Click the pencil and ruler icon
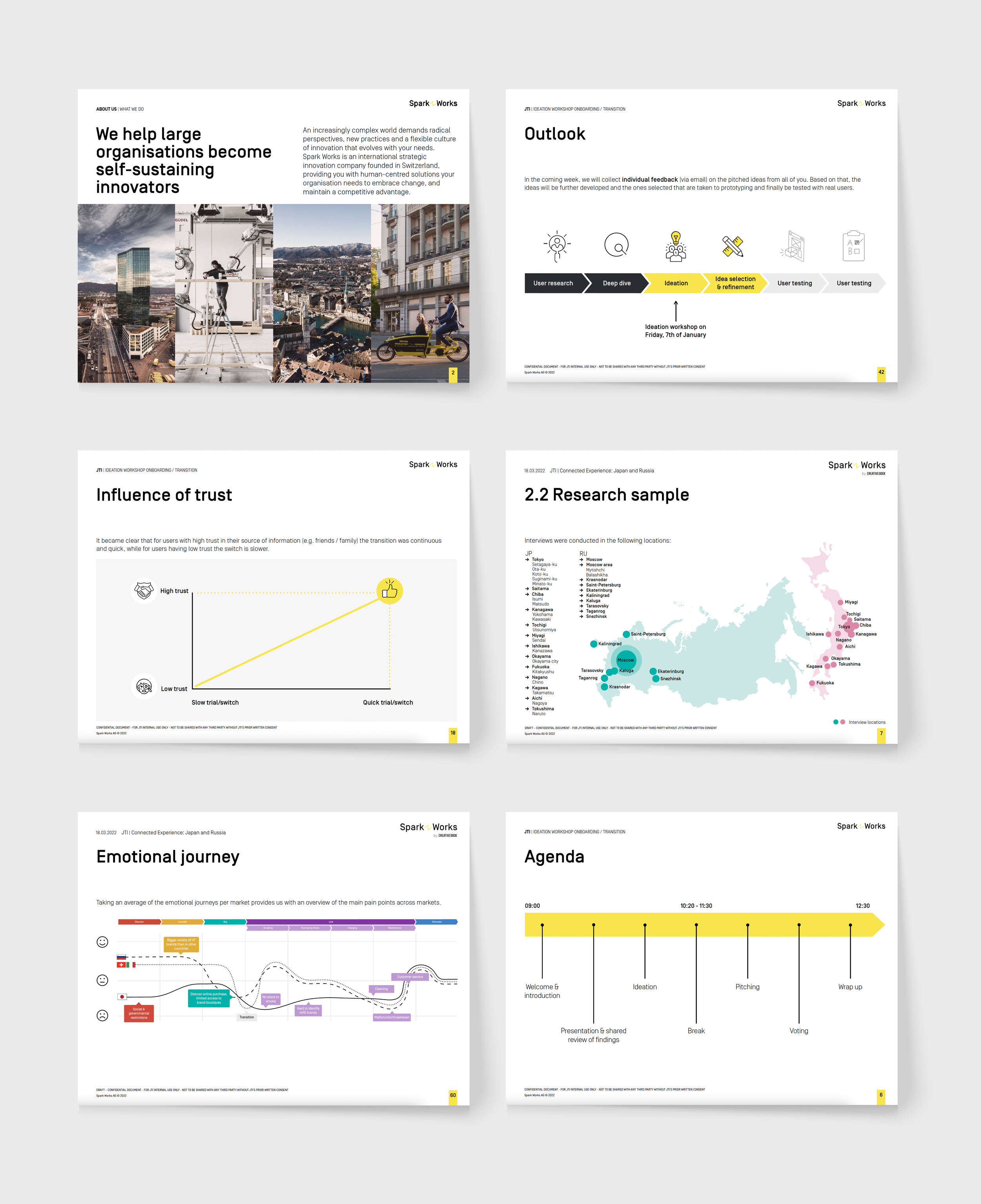Screen dimensions: 981x1204 (733, 246)
